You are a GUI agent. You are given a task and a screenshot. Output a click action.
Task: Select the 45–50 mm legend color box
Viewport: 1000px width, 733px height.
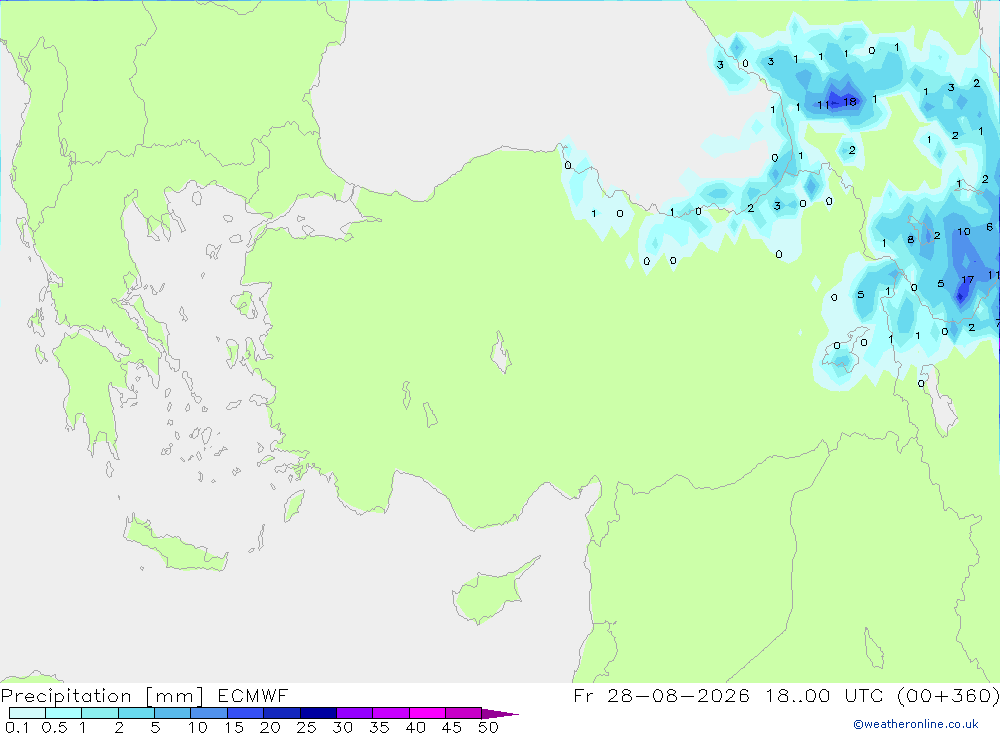(464, 713)
